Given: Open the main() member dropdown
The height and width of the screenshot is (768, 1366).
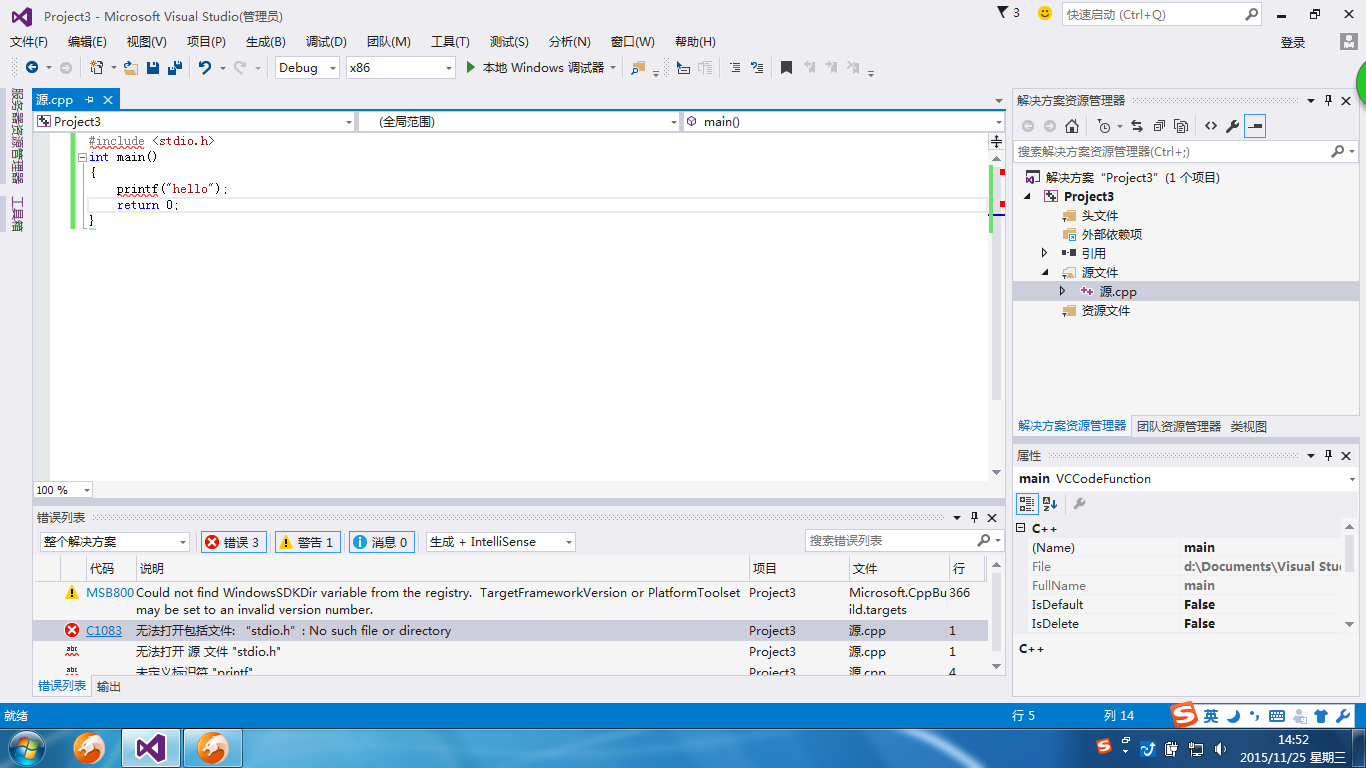Looking at the screenshot, I should (x=843, y=121).
